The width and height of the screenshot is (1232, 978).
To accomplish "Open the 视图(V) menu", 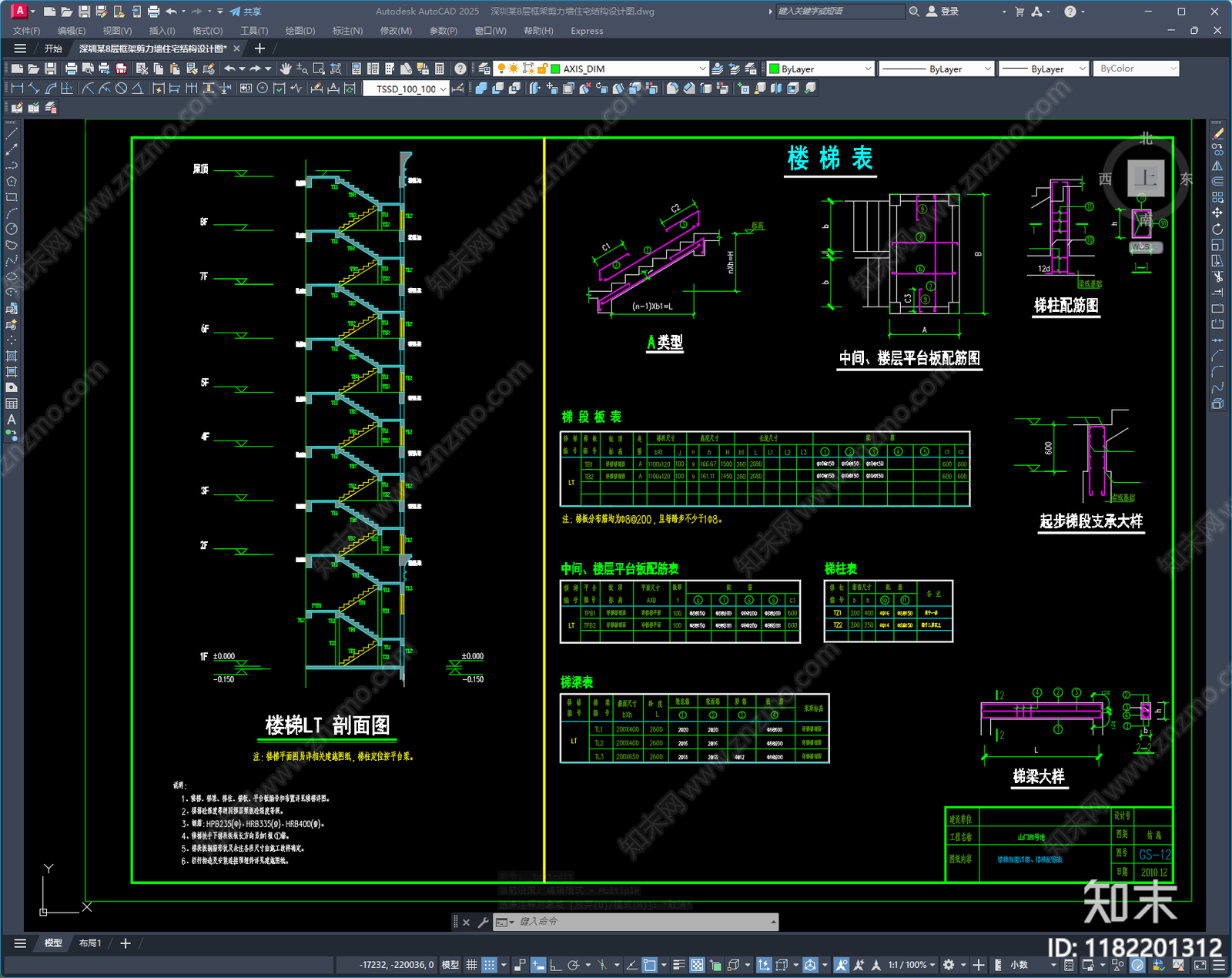I will pyautogui.click(x=117, y=31).
